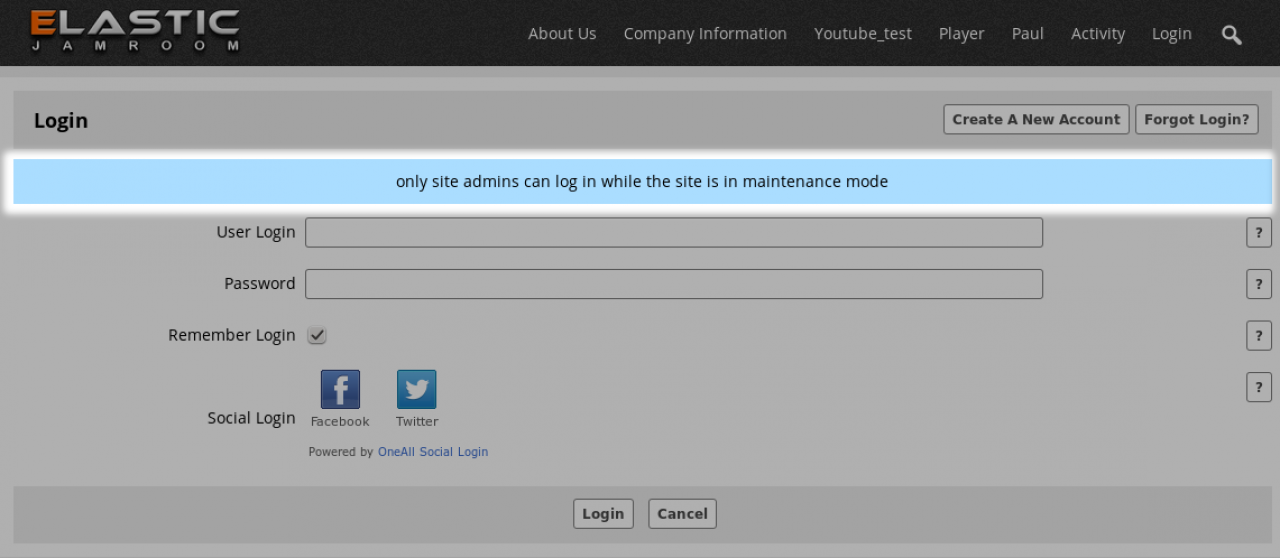The width and height of the screenshot is (1280, 558).
Task: Open the search magnifier icon
Action: click(1231, 35)
